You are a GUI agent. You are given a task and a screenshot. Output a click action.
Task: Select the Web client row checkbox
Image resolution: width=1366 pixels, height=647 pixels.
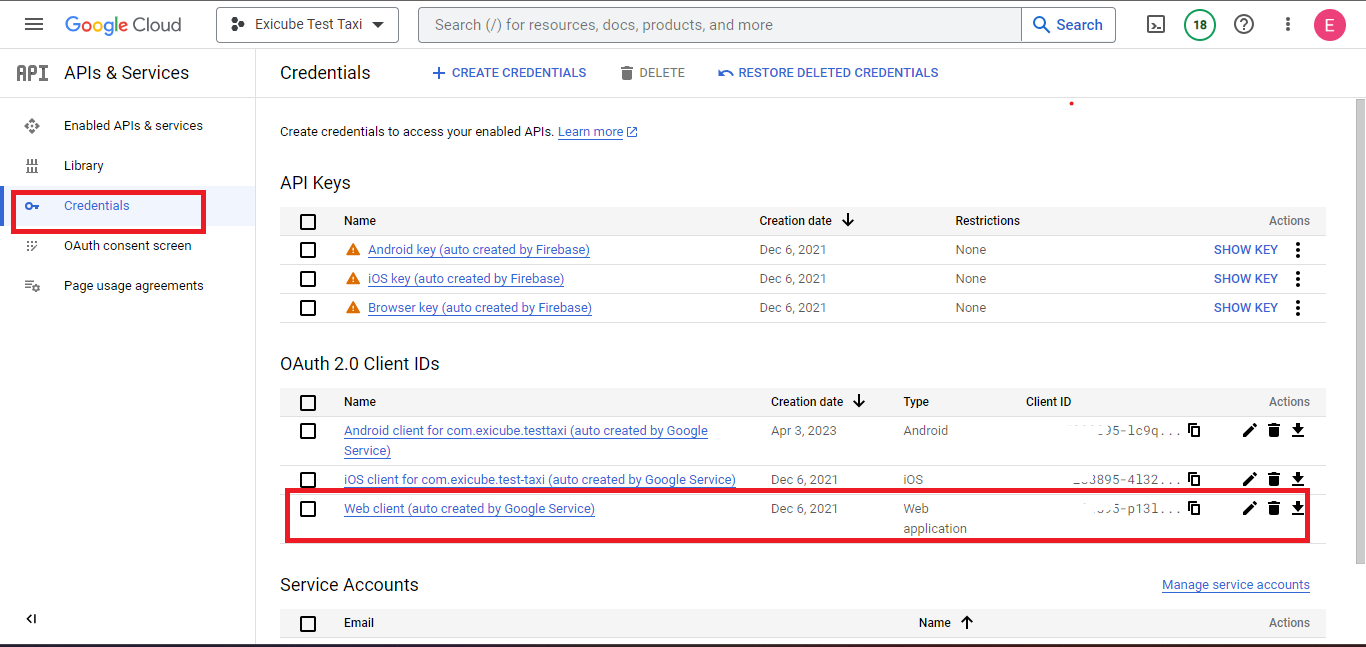308,509
